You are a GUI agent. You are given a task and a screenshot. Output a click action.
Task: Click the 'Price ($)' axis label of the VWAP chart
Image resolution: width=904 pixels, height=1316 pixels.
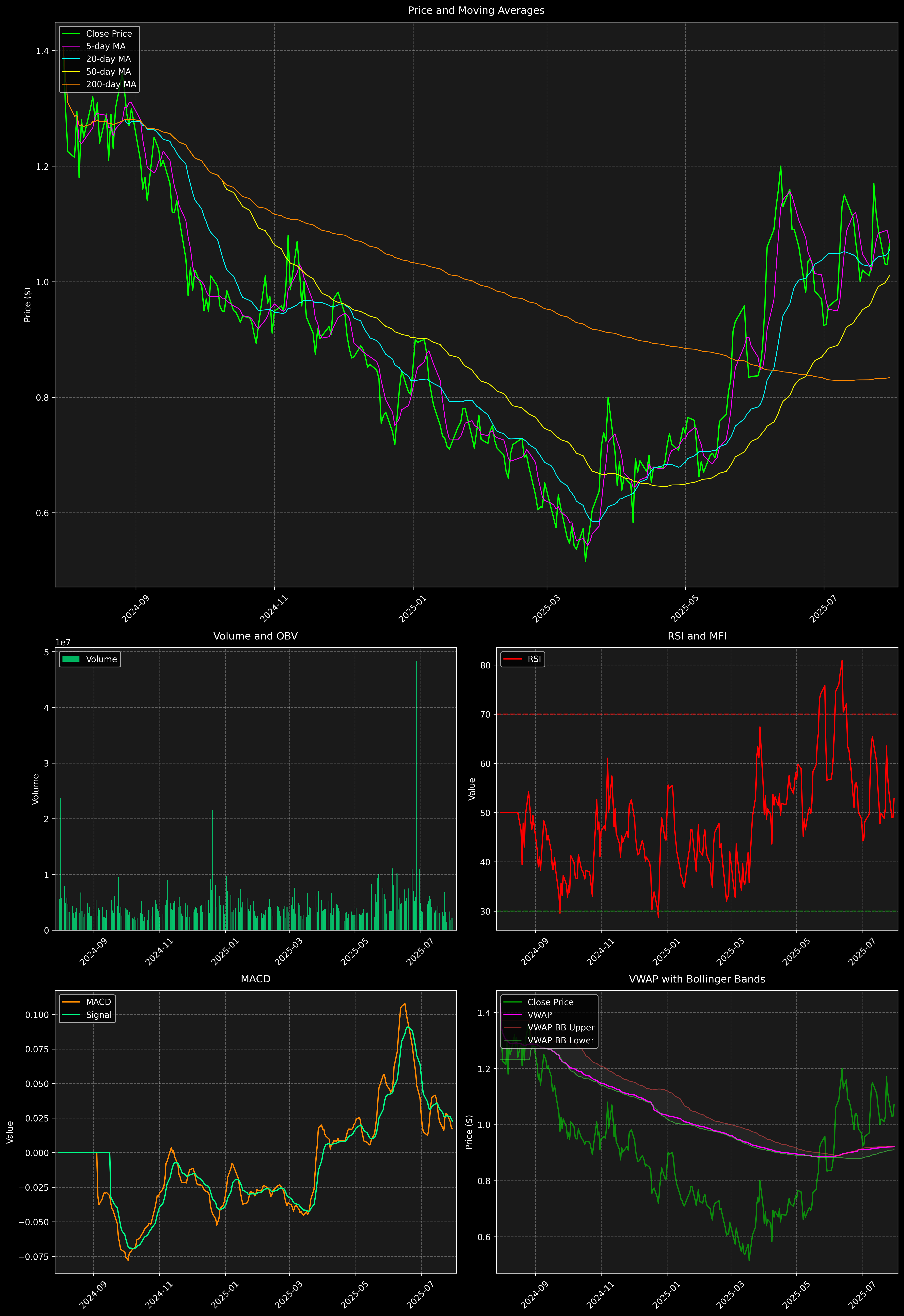point(469,1132)
